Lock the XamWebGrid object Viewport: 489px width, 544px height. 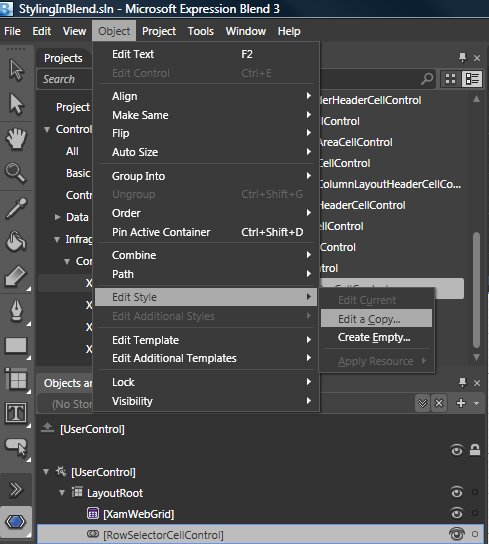[475, 513]
